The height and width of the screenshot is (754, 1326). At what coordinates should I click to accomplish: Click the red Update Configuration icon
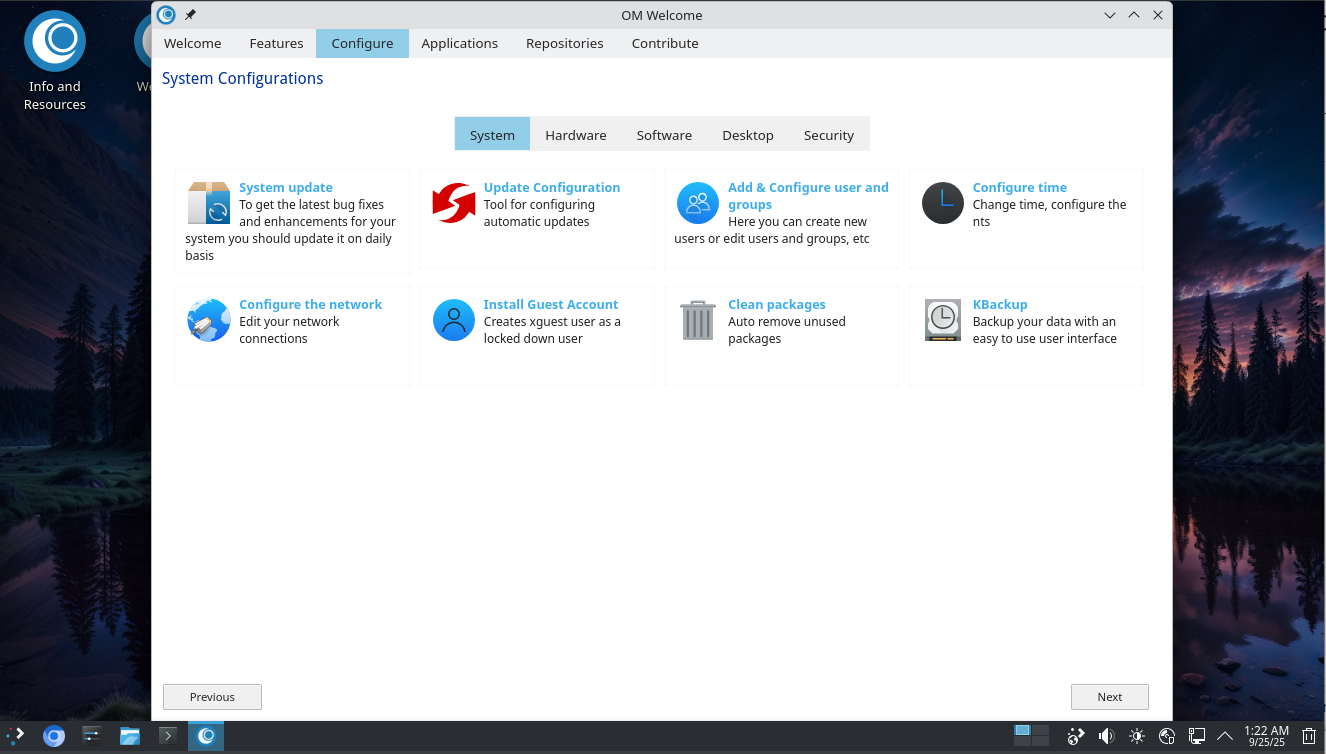coord(453,203)
